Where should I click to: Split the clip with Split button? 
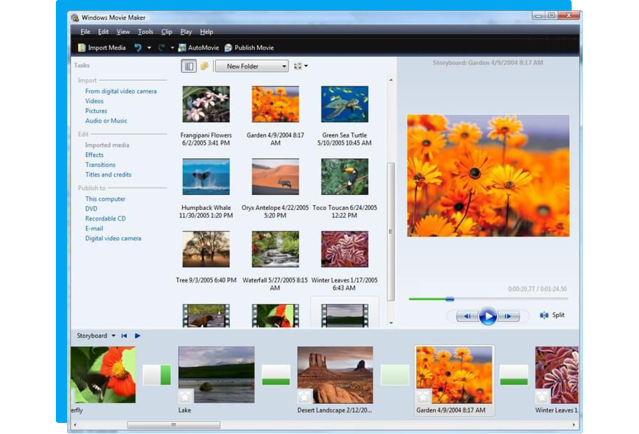click(x=552, y=315)
